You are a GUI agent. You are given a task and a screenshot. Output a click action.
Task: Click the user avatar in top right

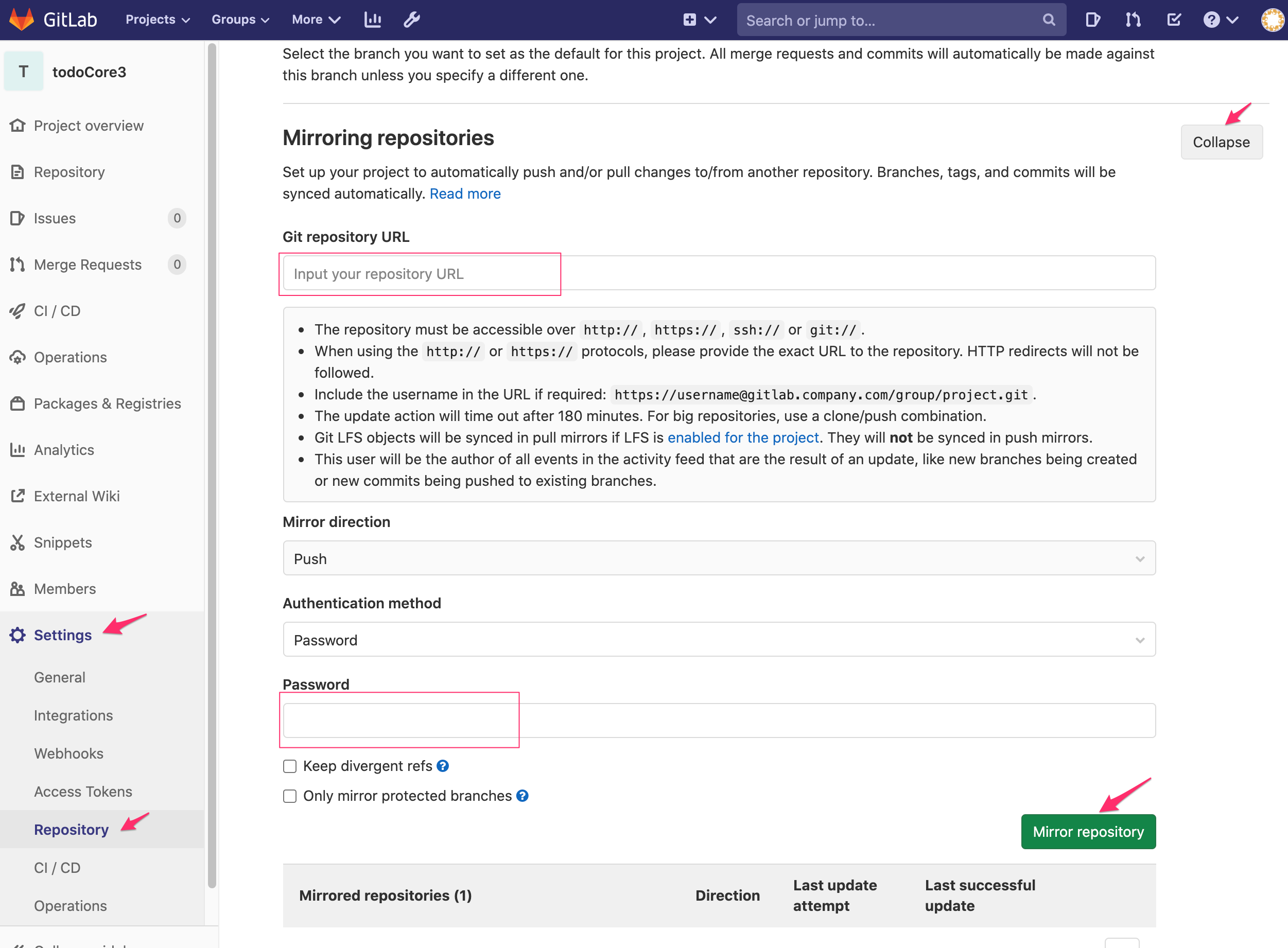pos(1272,20)
